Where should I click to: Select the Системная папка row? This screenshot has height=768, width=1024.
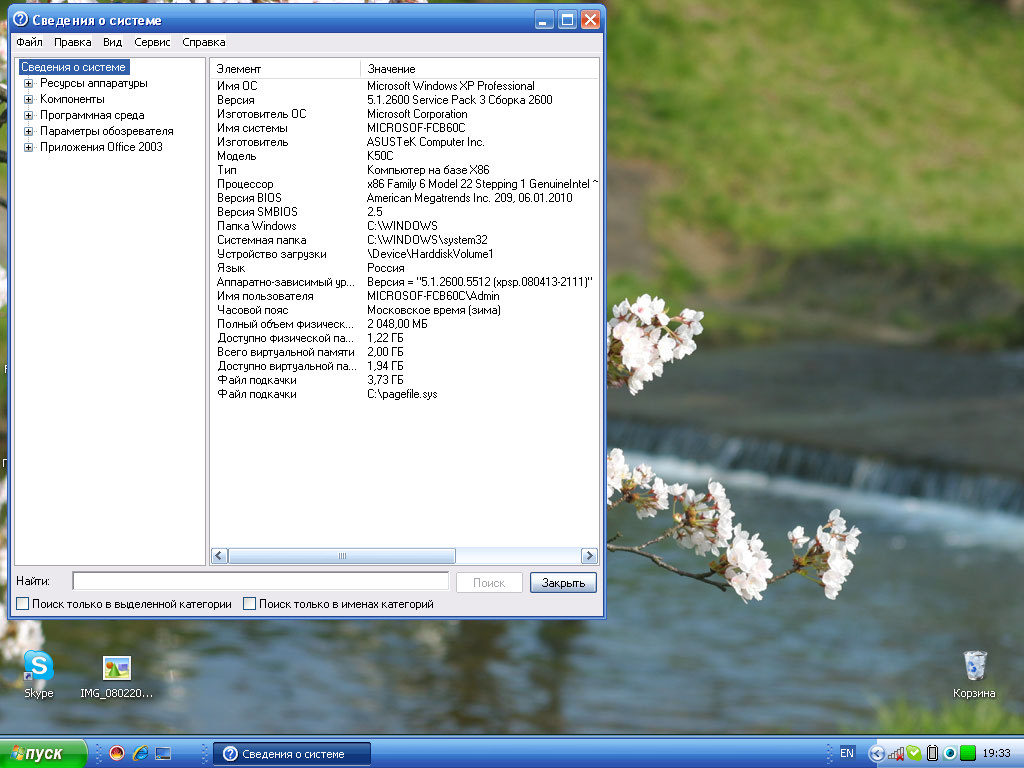coord(404,240)
